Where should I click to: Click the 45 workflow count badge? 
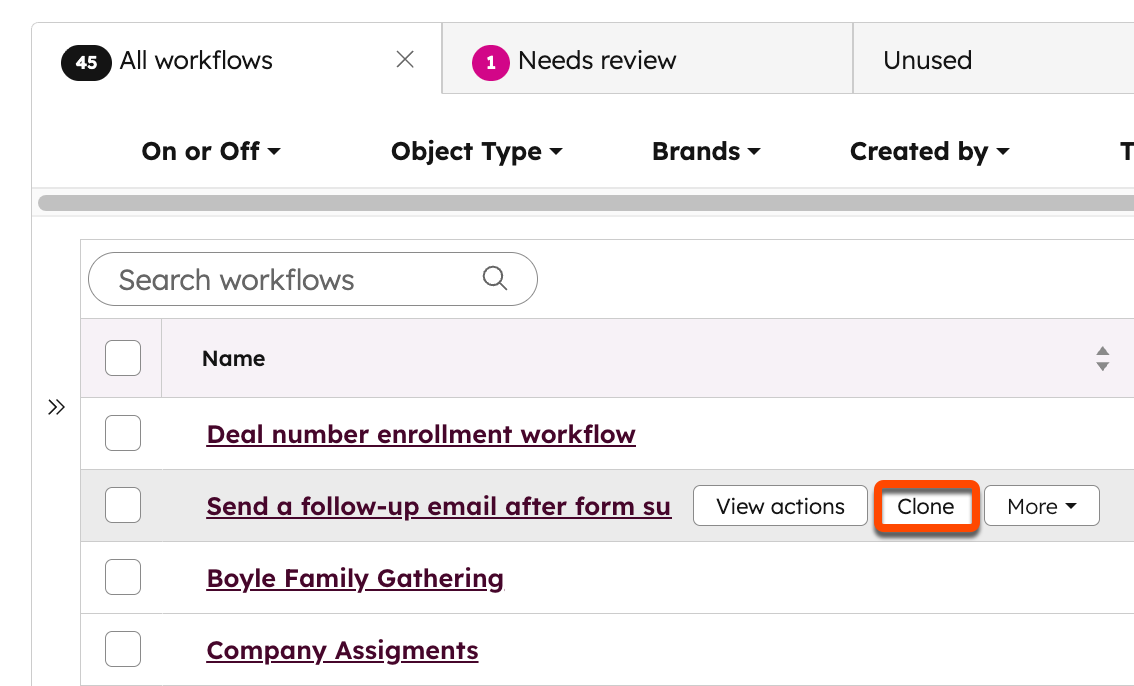[x=86, y=61]
